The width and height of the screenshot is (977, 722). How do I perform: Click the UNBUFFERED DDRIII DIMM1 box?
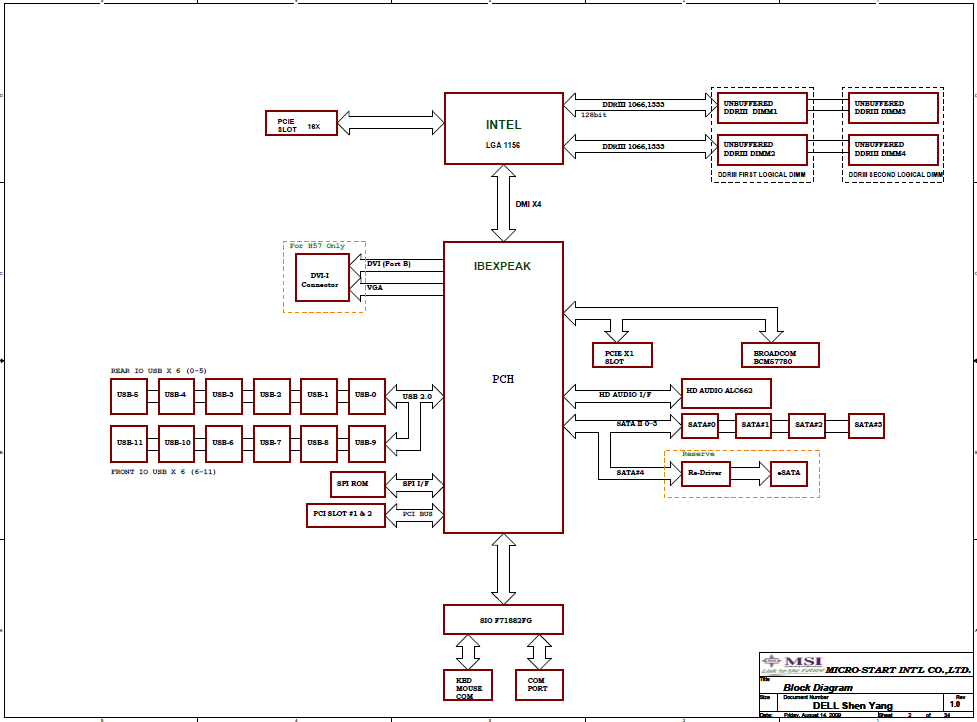762,108
